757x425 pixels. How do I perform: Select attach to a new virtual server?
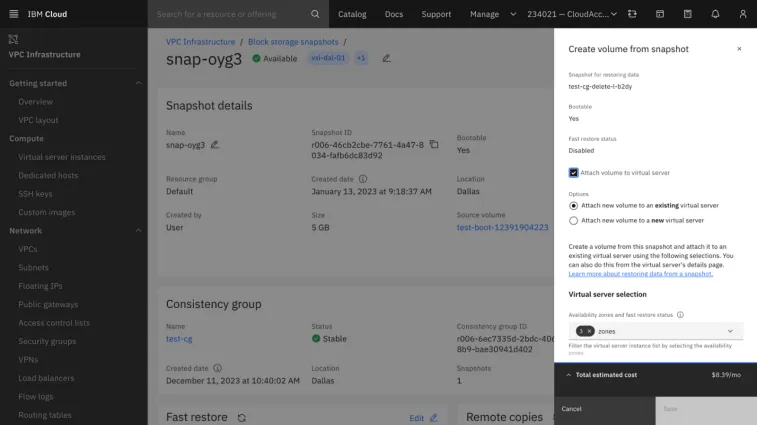click(x=573, y=220)
